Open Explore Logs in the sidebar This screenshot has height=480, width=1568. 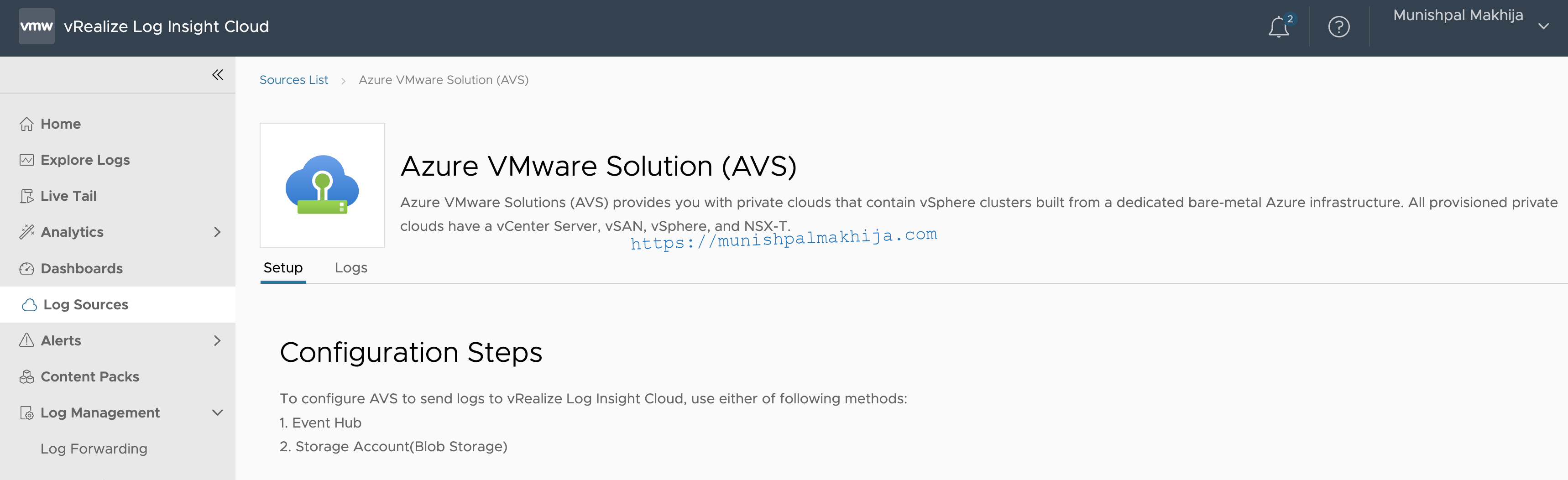85,160
